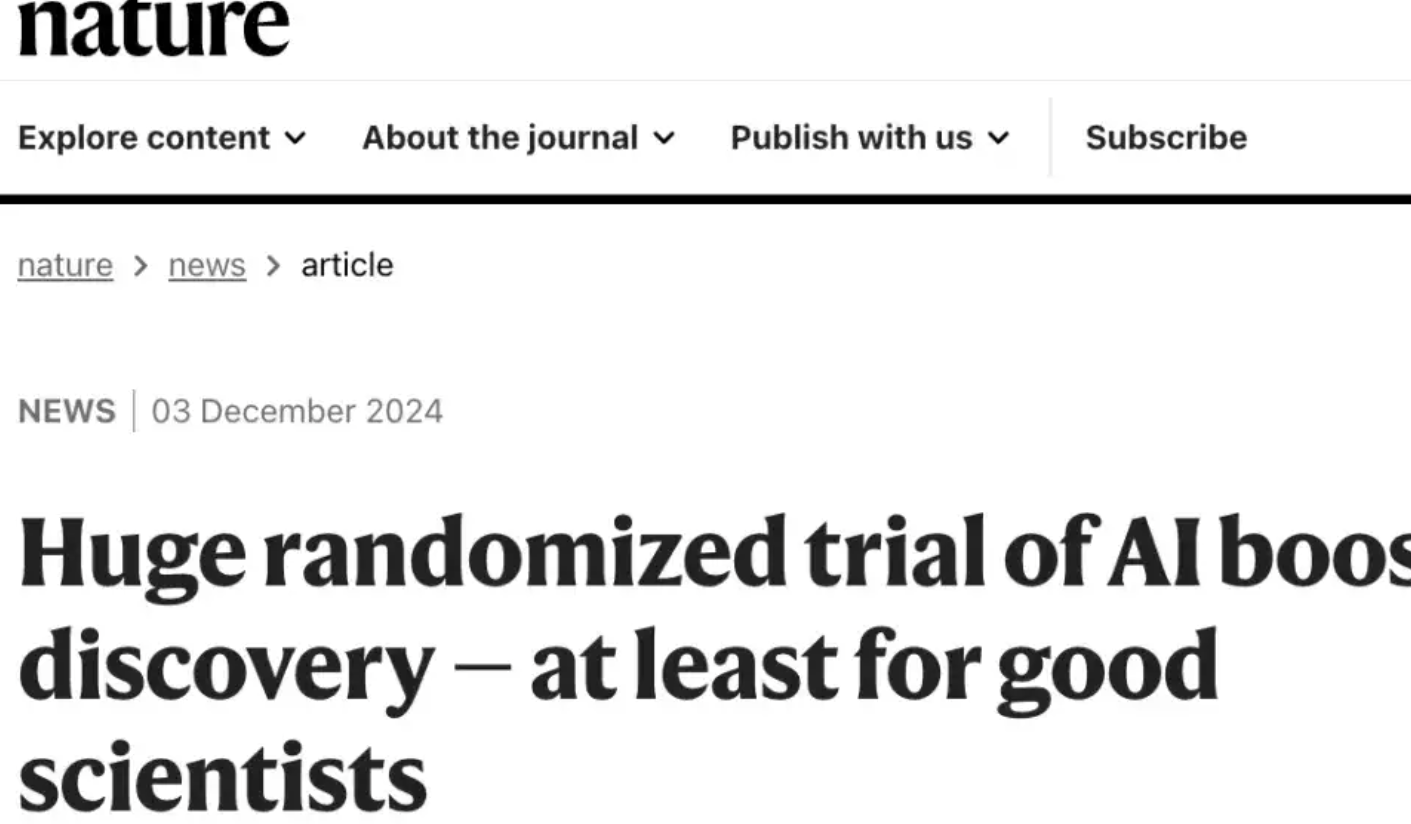
Task: Open the Explore content menu label
Action: click(x=144, y=138)
